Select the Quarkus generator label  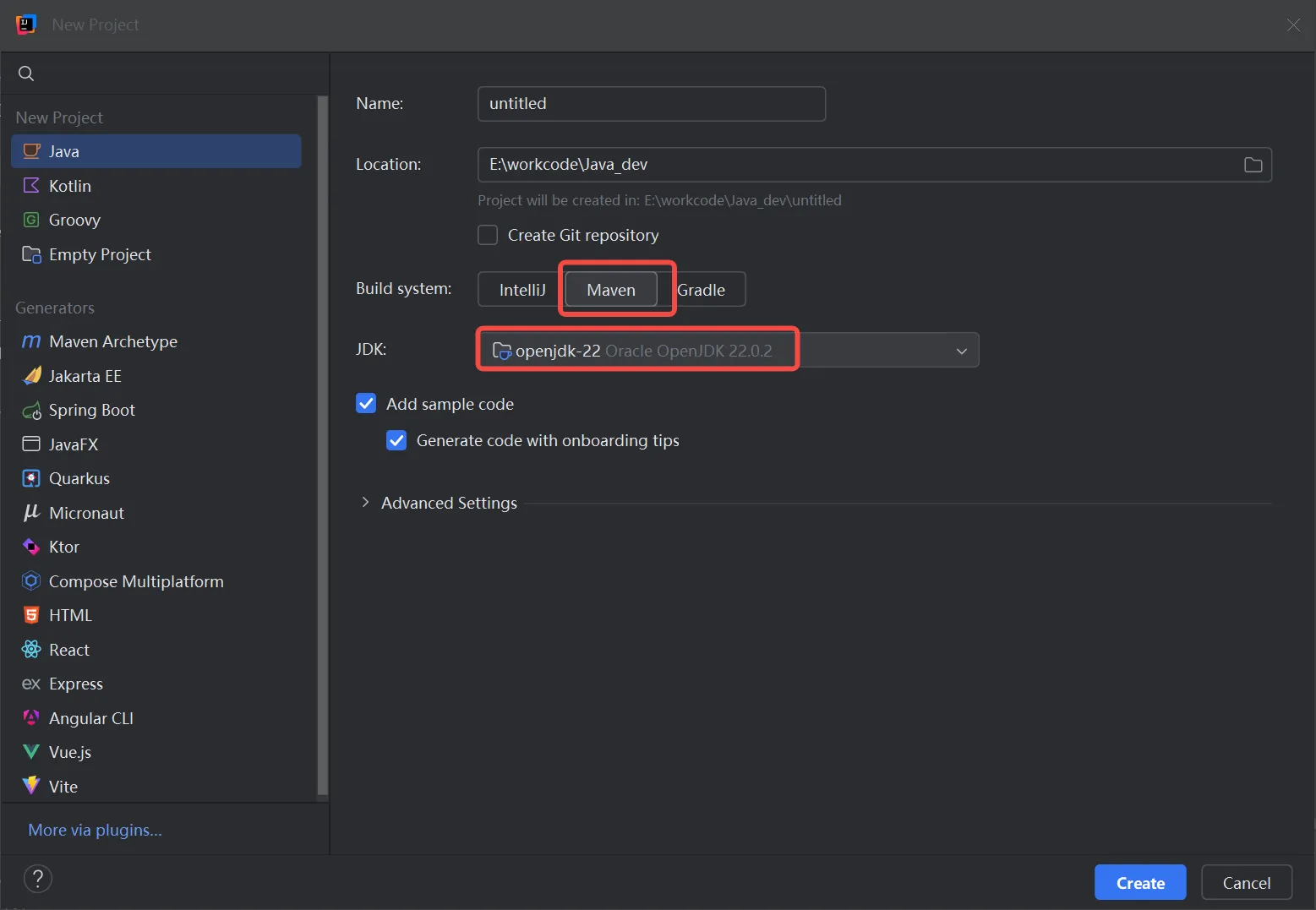pos(79,478)
